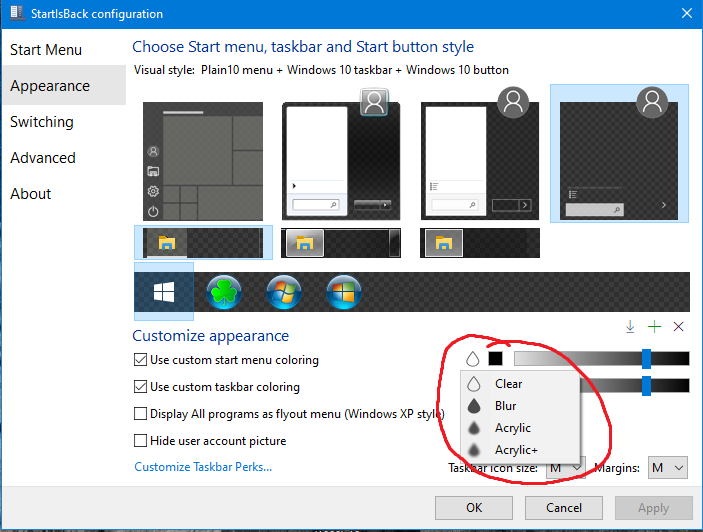Add a custom image with green plus
703x532 pixels.
(654, 327)
